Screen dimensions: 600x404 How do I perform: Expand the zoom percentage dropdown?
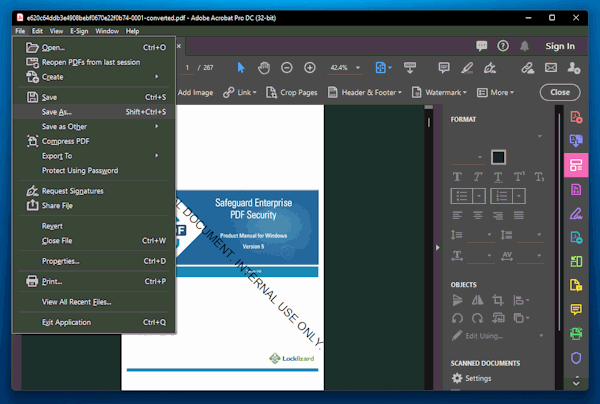(x=358, y=68)
